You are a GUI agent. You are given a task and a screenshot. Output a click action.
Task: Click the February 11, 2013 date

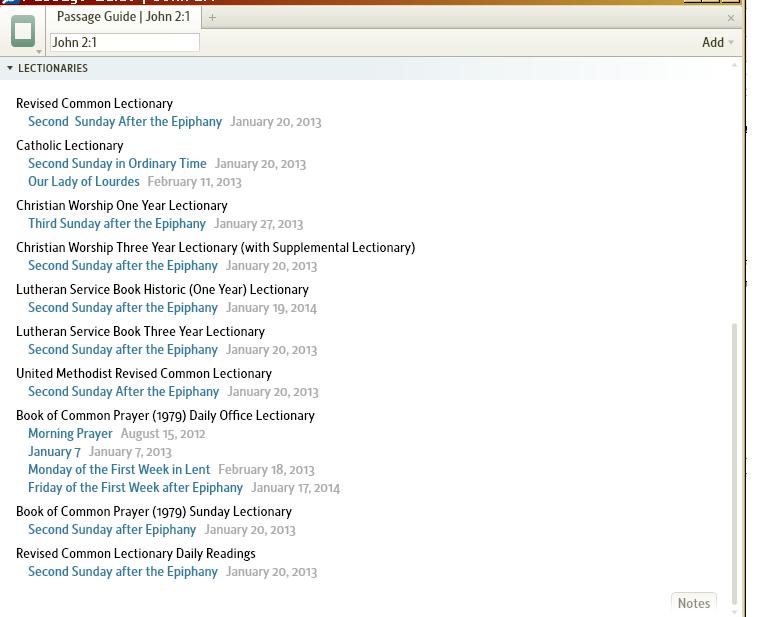tap(195, 182)
